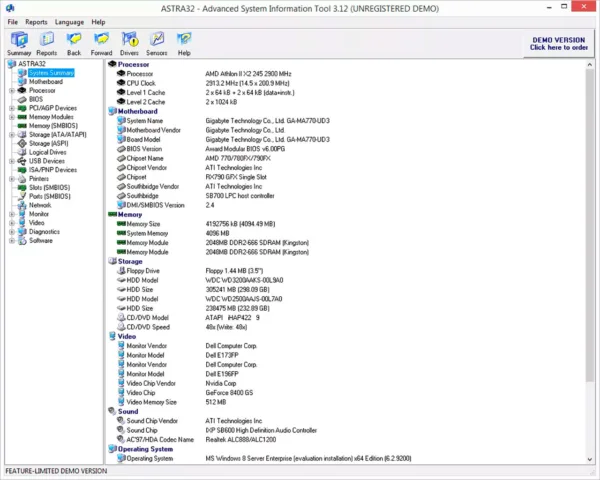This screenshot has width=600, height=480.
Task: Open the Language menu
Action: click(x=69, y=22)
